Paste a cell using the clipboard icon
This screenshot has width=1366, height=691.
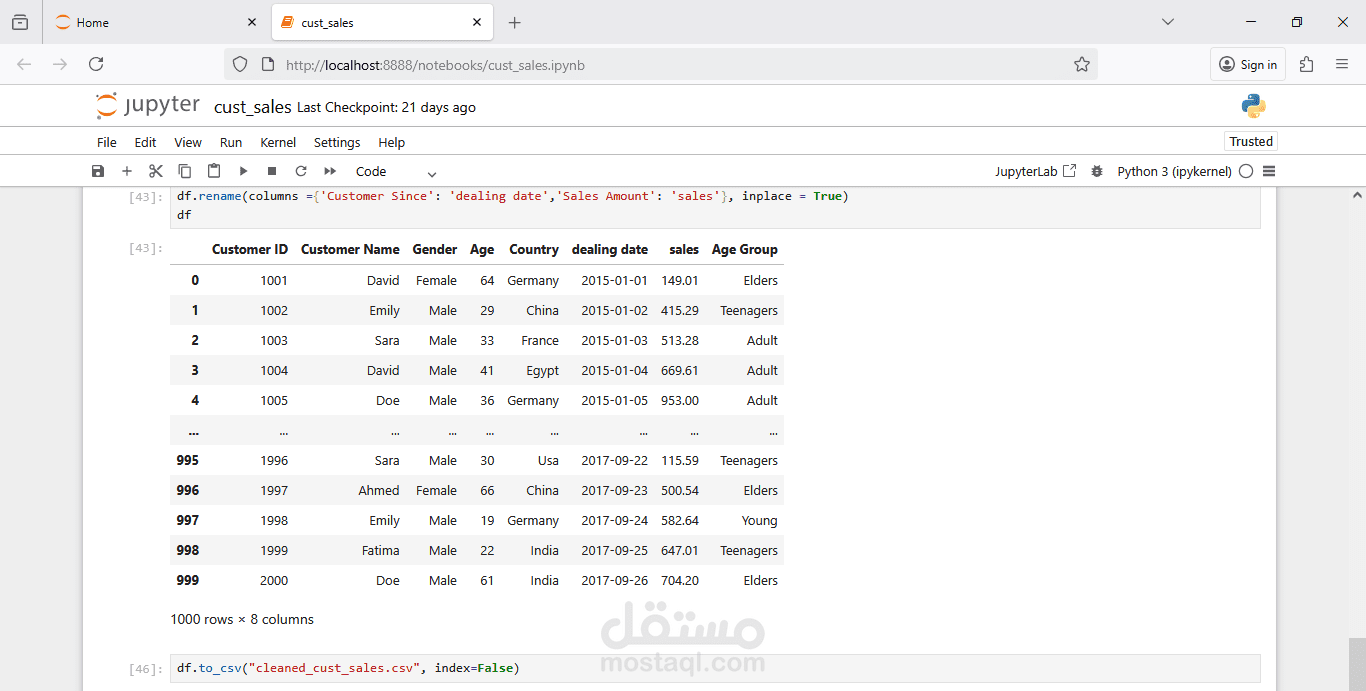tap(213, 171)
